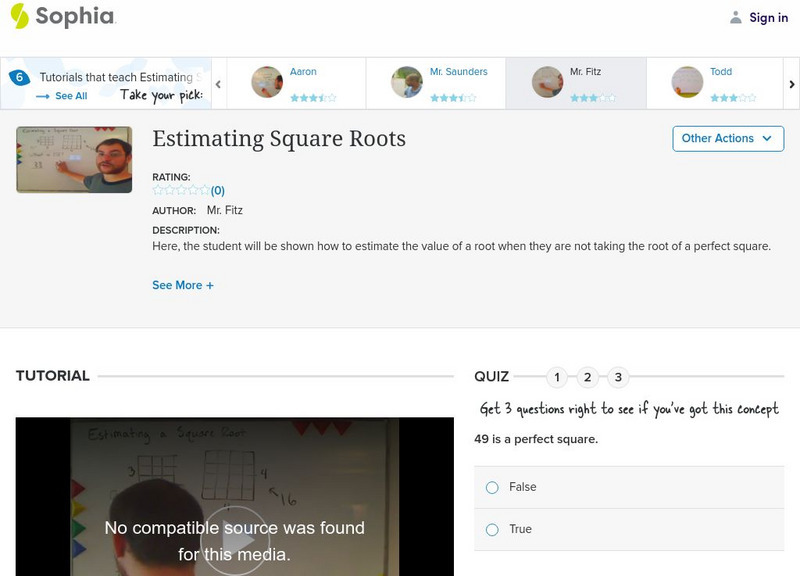The height and width of the screenshot is (576, 800).
Task: Click the Sophia logo icon
Action: pos(19,16)
